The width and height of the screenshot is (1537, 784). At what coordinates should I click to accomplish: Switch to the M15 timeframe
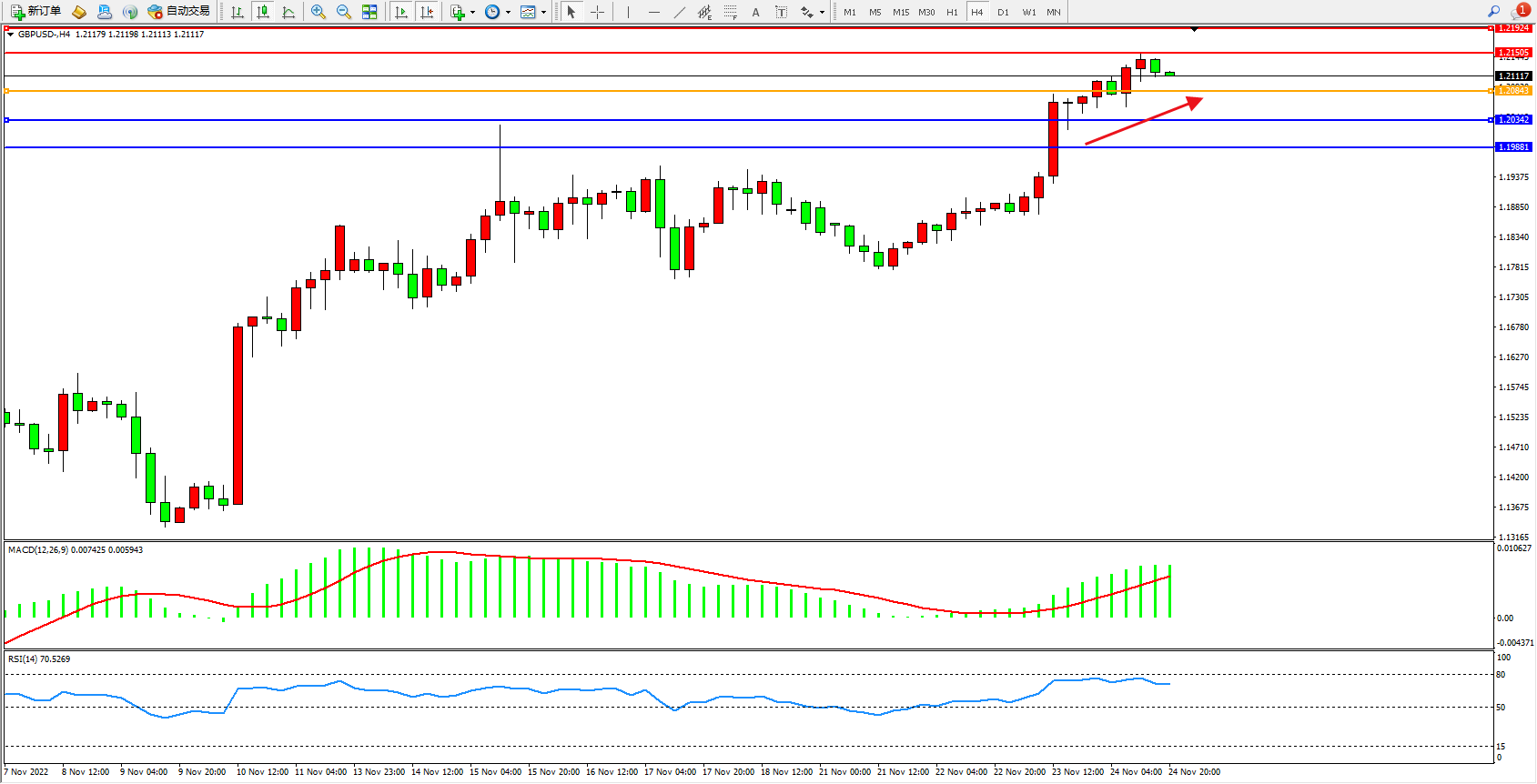click(901, 12)
